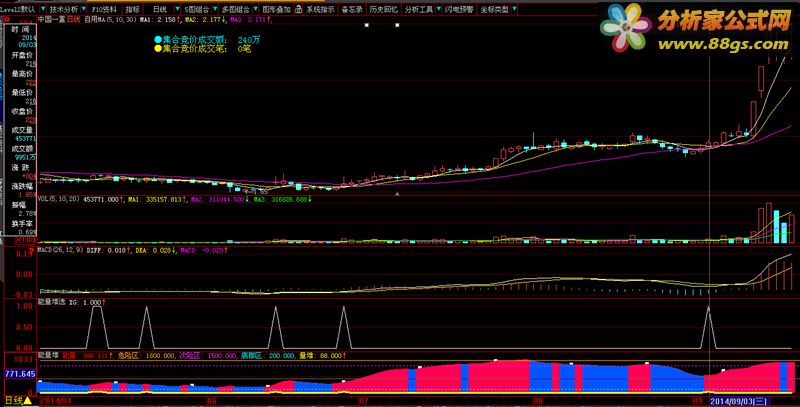Click the VOL(5,10,20) indicator label
Screen dimensions: 800x407
[59, 199]
